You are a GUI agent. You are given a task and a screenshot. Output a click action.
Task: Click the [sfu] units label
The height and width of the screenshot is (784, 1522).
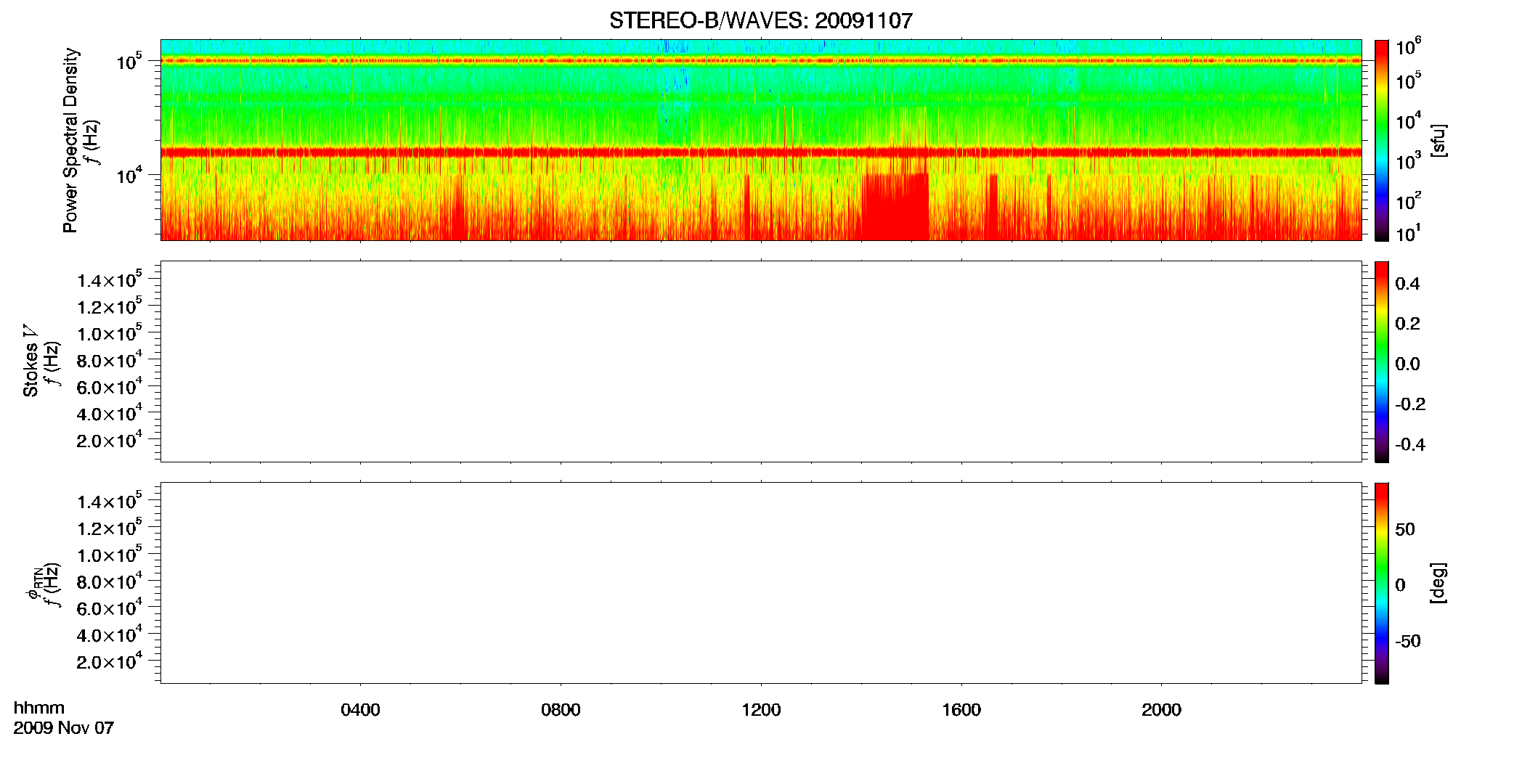(x=1438, y=141)
